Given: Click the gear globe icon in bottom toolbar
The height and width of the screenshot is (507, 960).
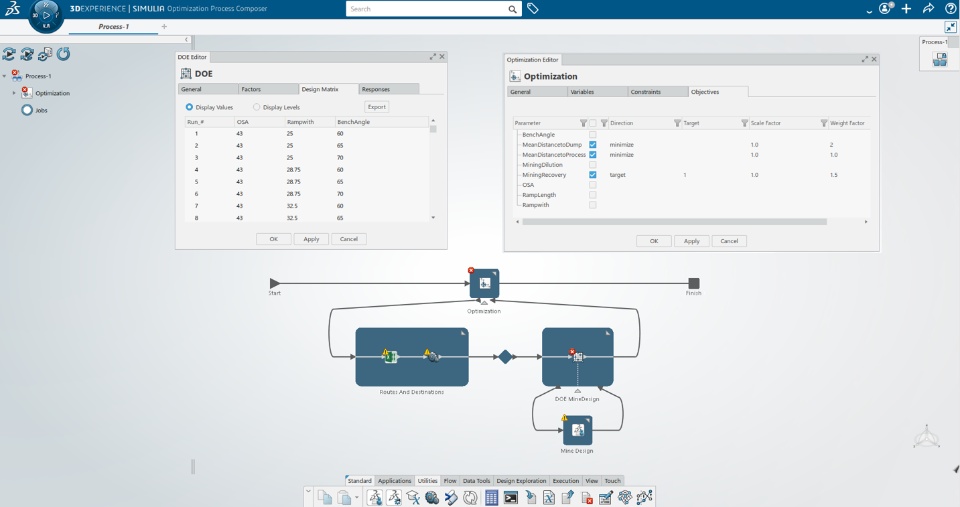Looking at the screenshot, I should [432, 497].
